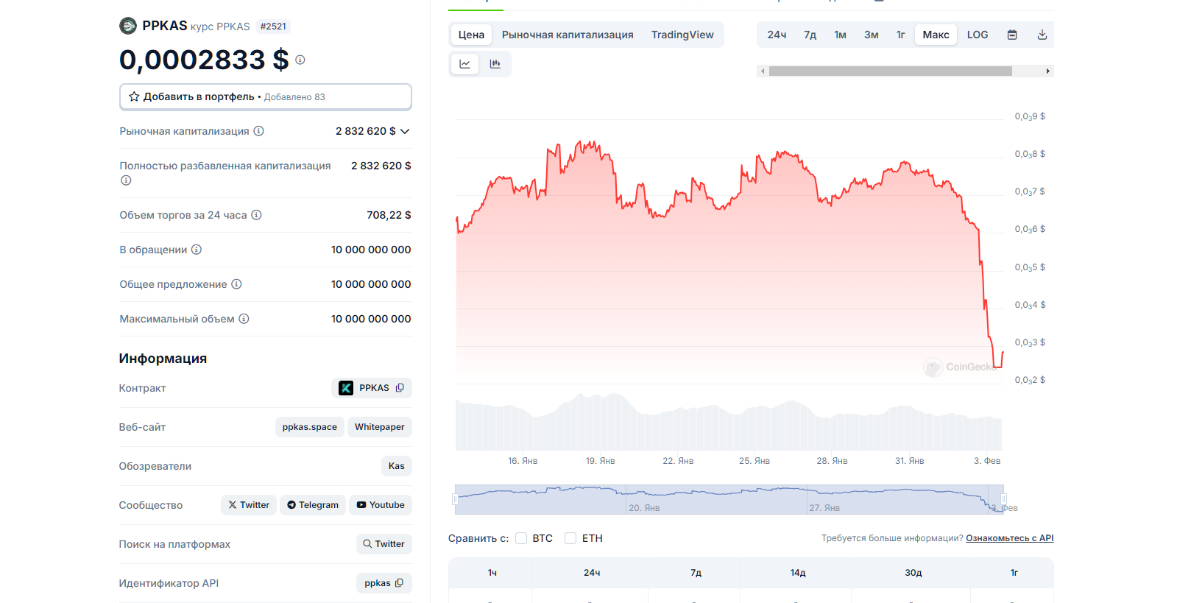Copy the ppkas API identifier
The image size is (1191, 603).
(x=400, y=583)
